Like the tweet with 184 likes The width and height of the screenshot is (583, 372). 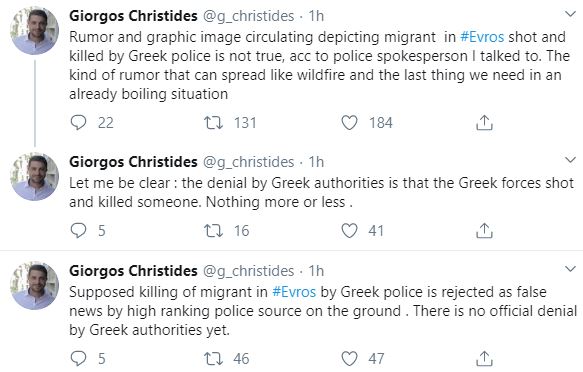pyautogui.click(x=350, y=123)
